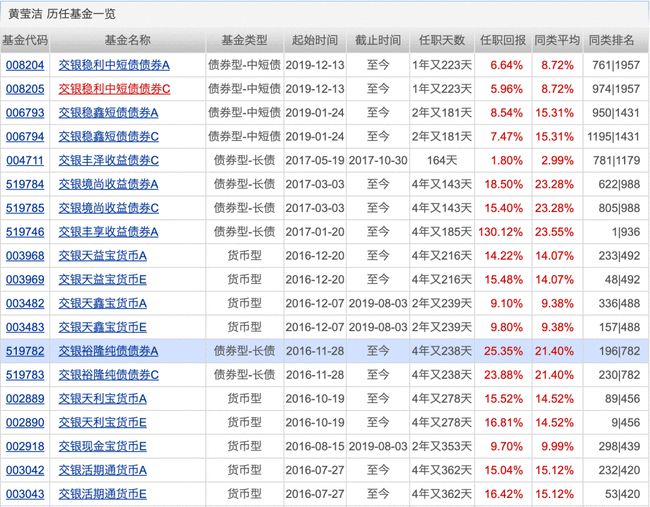This screenshot has width=650, height=507.
Task: Click the 起始时间 column header
Action: (x=315, y=40)
